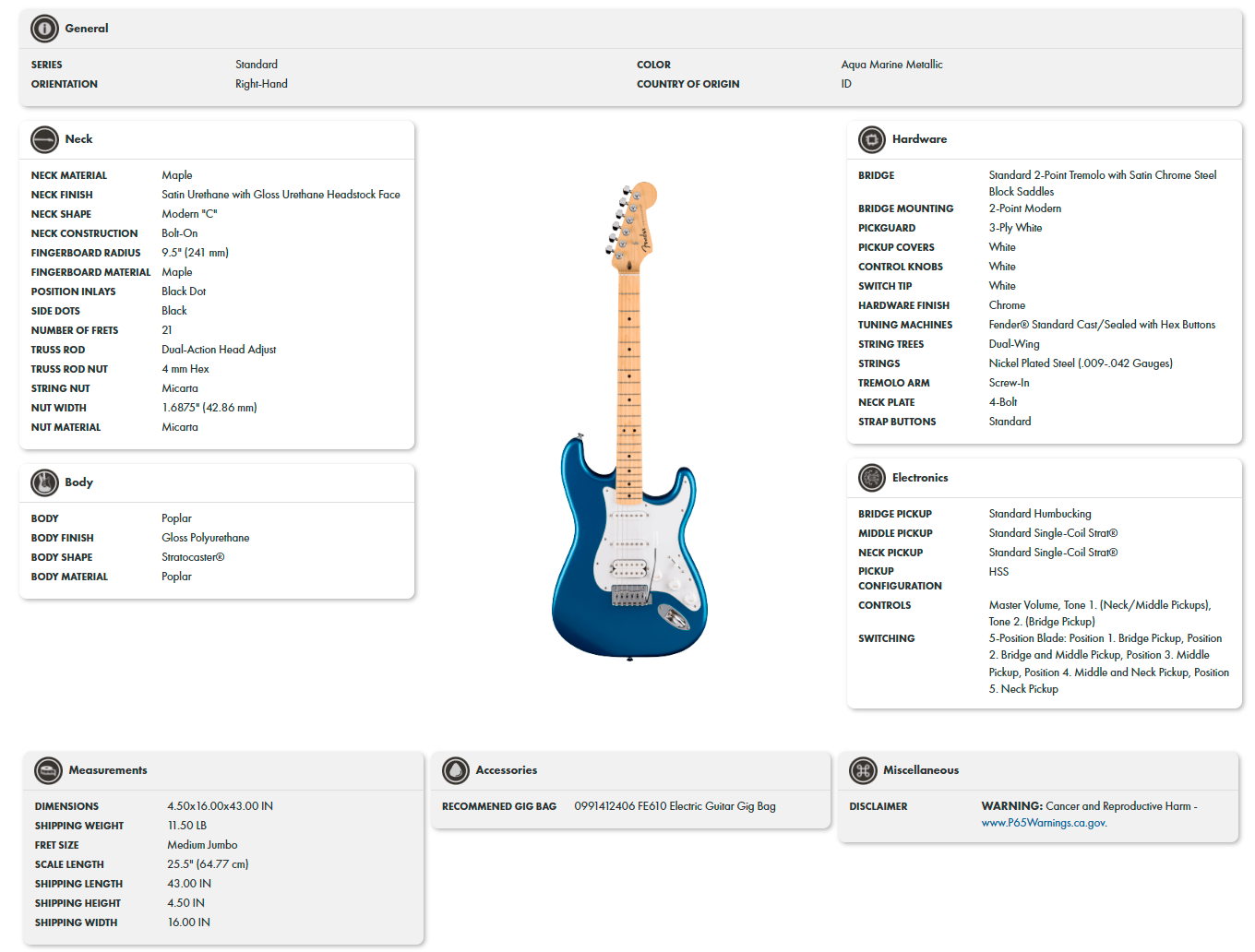Expand the Measurements panel
Screen dimensions: 1255x952
coord(223,770)
